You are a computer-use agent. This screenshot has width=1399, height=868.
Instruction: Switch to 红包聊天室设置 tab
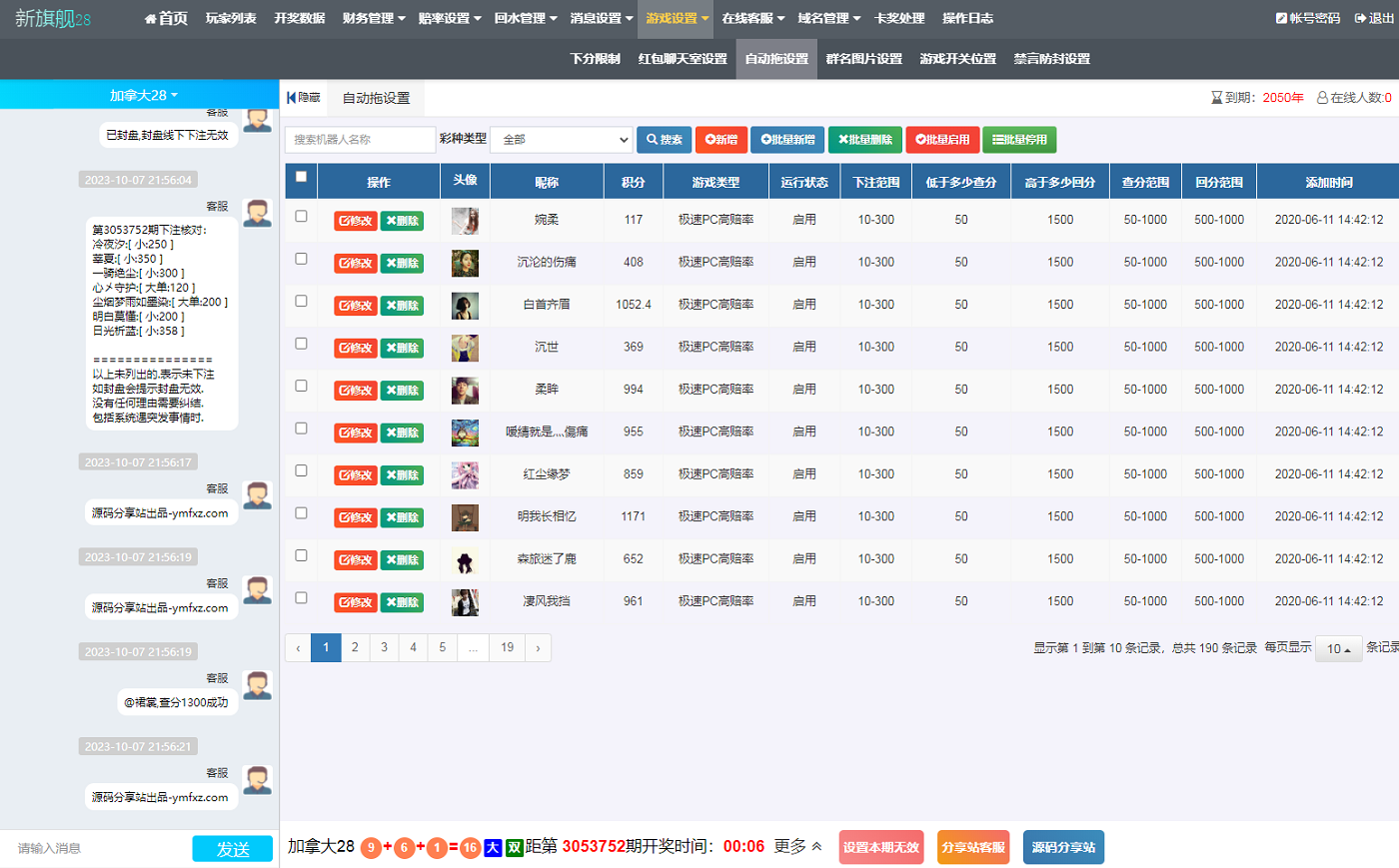pyautogui.click(x=683, y=59)
